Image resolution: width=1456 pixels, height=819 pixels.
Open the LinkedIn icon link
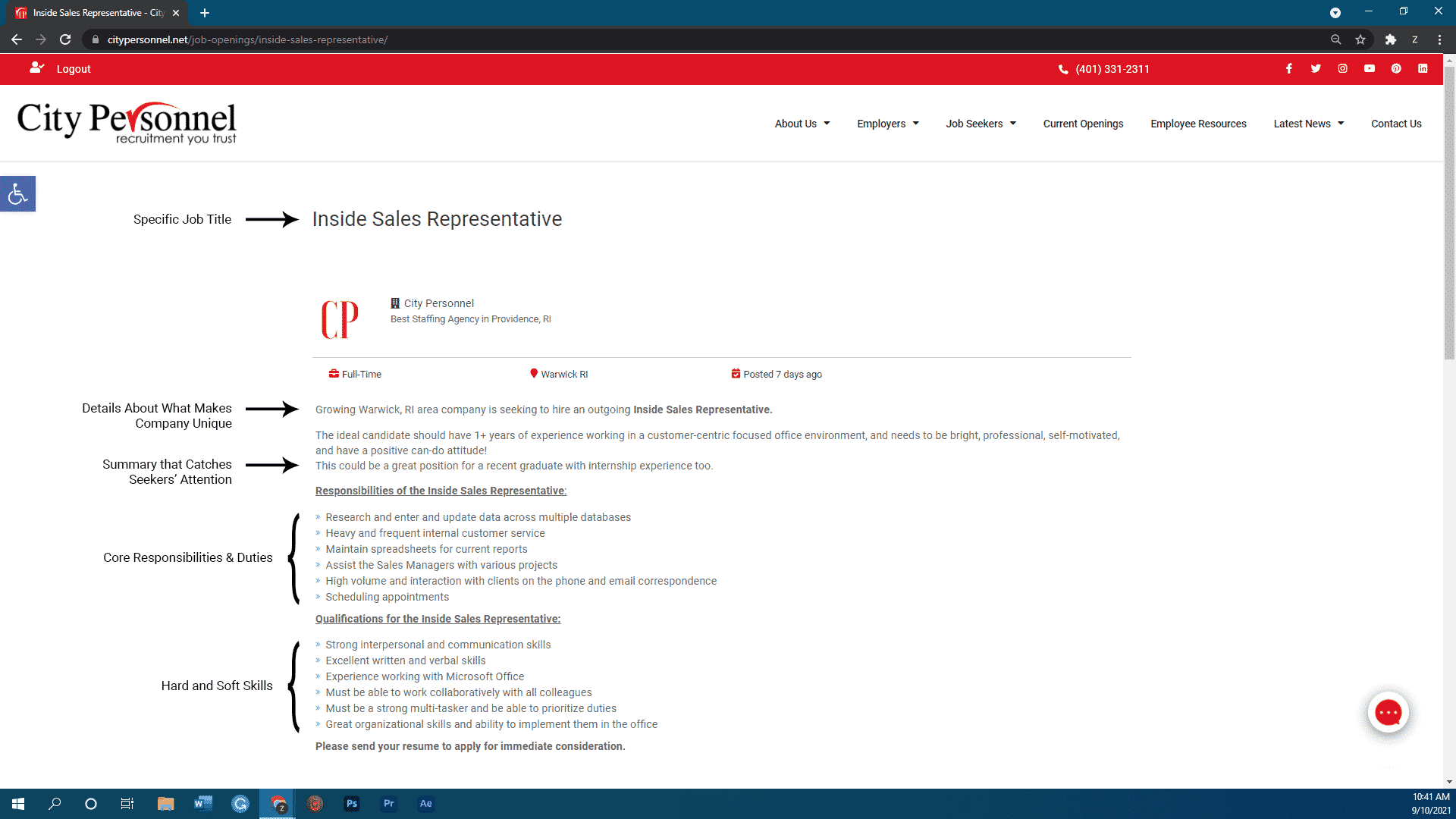[1423, 68]
